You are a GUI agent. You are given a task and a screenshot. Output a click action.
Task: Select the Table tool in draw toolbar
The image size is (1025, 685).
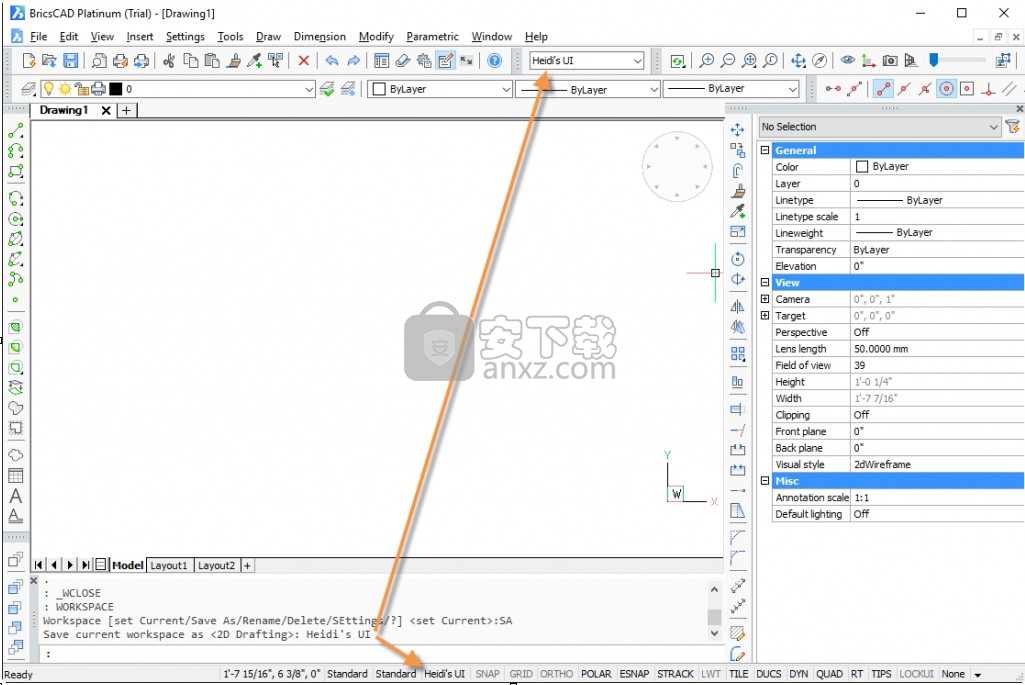(x=16, y=475)
